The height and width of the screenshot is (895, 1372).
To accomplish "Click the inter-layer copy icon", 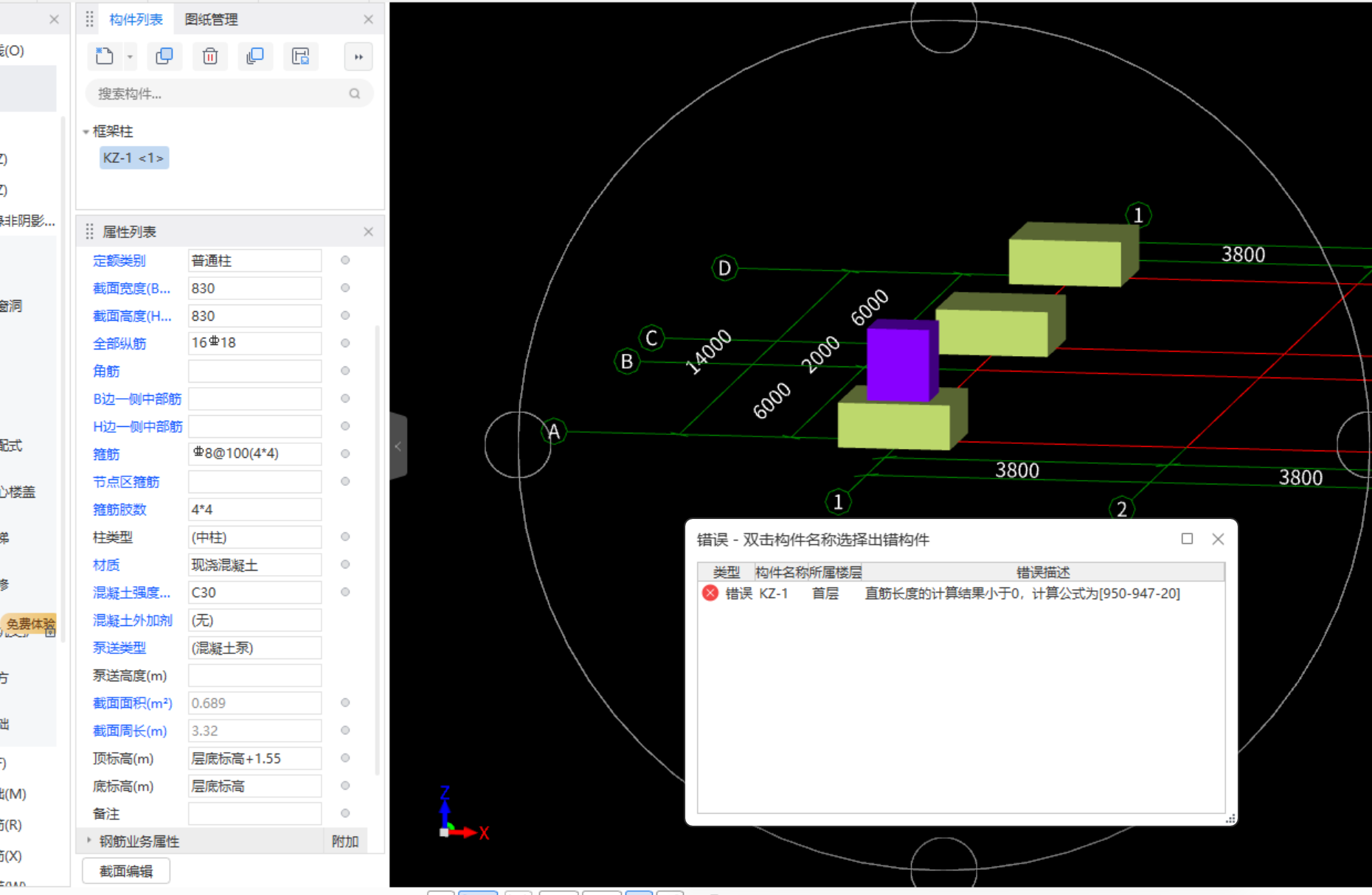I will [x=255, y=56].
